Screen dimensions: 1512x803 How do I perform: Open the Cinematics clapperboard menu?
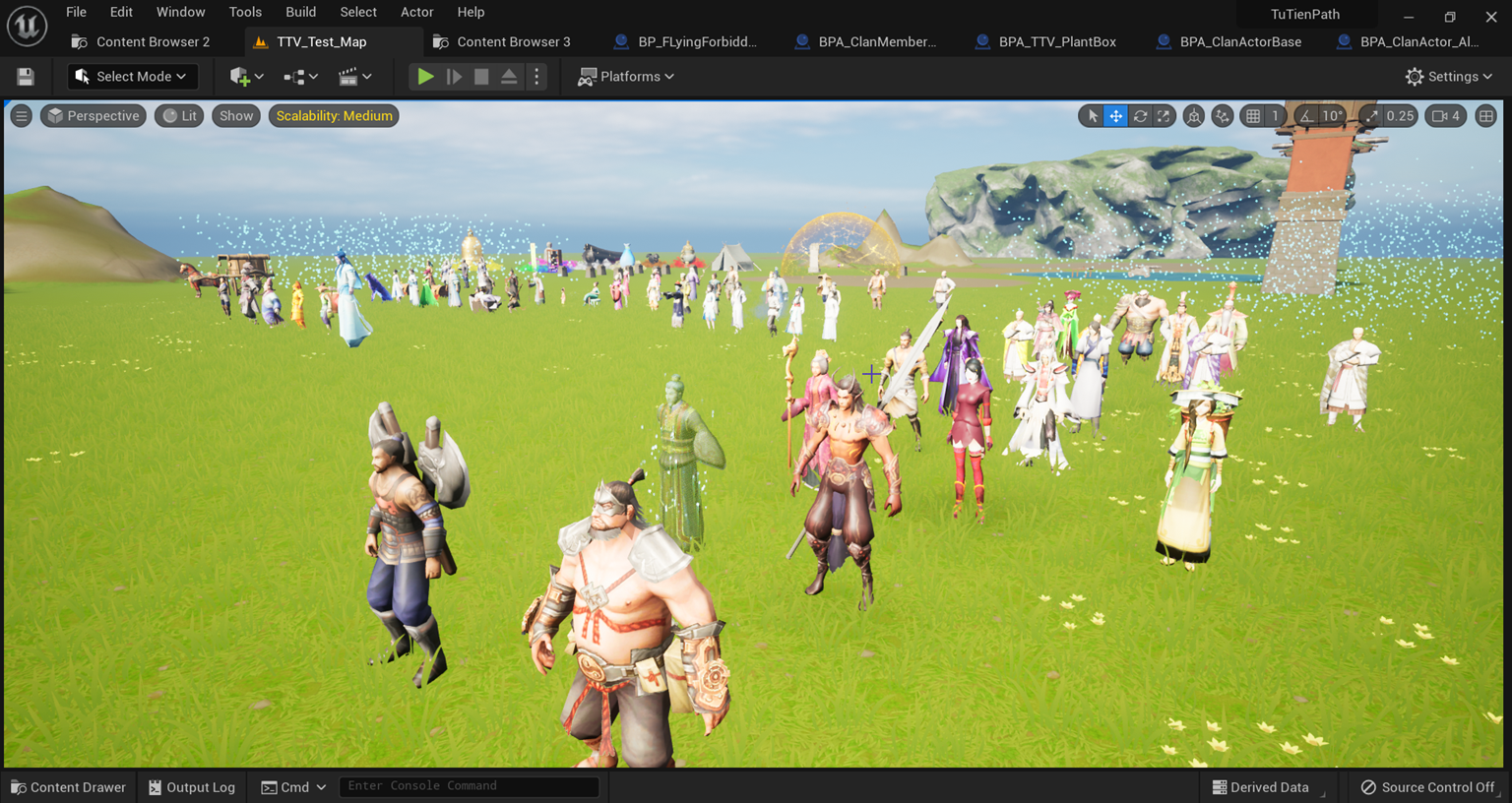pyautogui.click(x=354, y=77)
